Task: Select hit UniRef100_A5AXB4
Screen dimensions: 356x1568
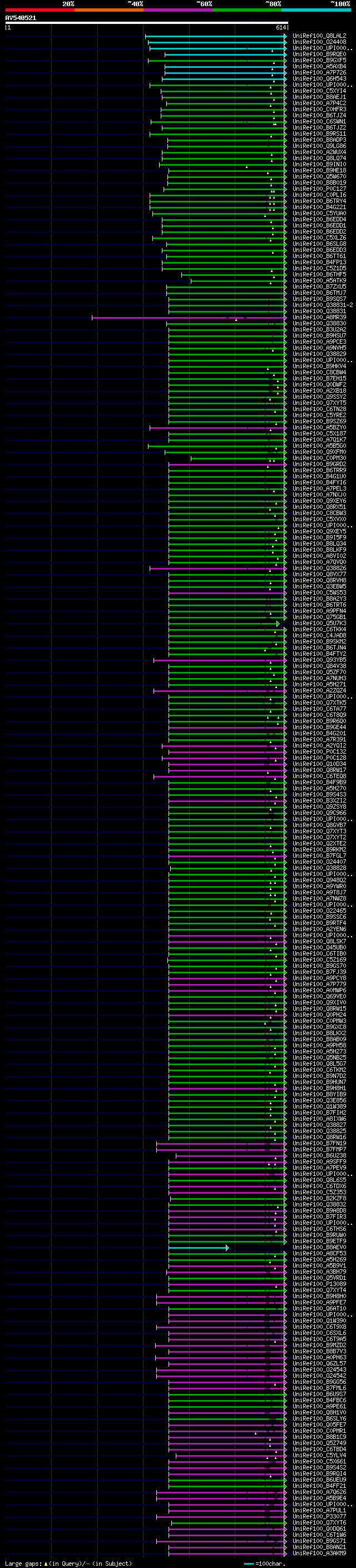Action: coord(319,66)
